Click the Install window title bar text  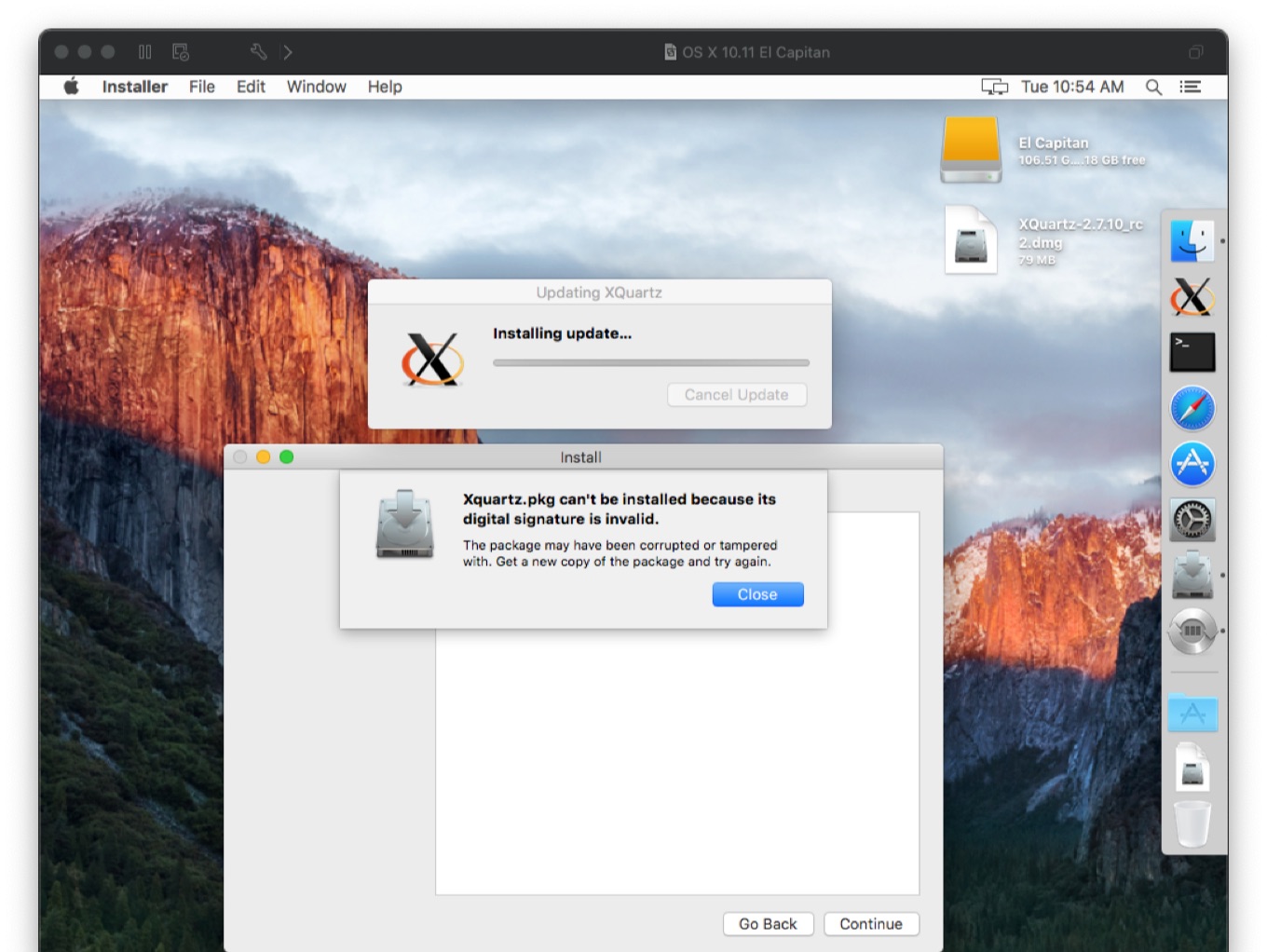pos(580,457)
